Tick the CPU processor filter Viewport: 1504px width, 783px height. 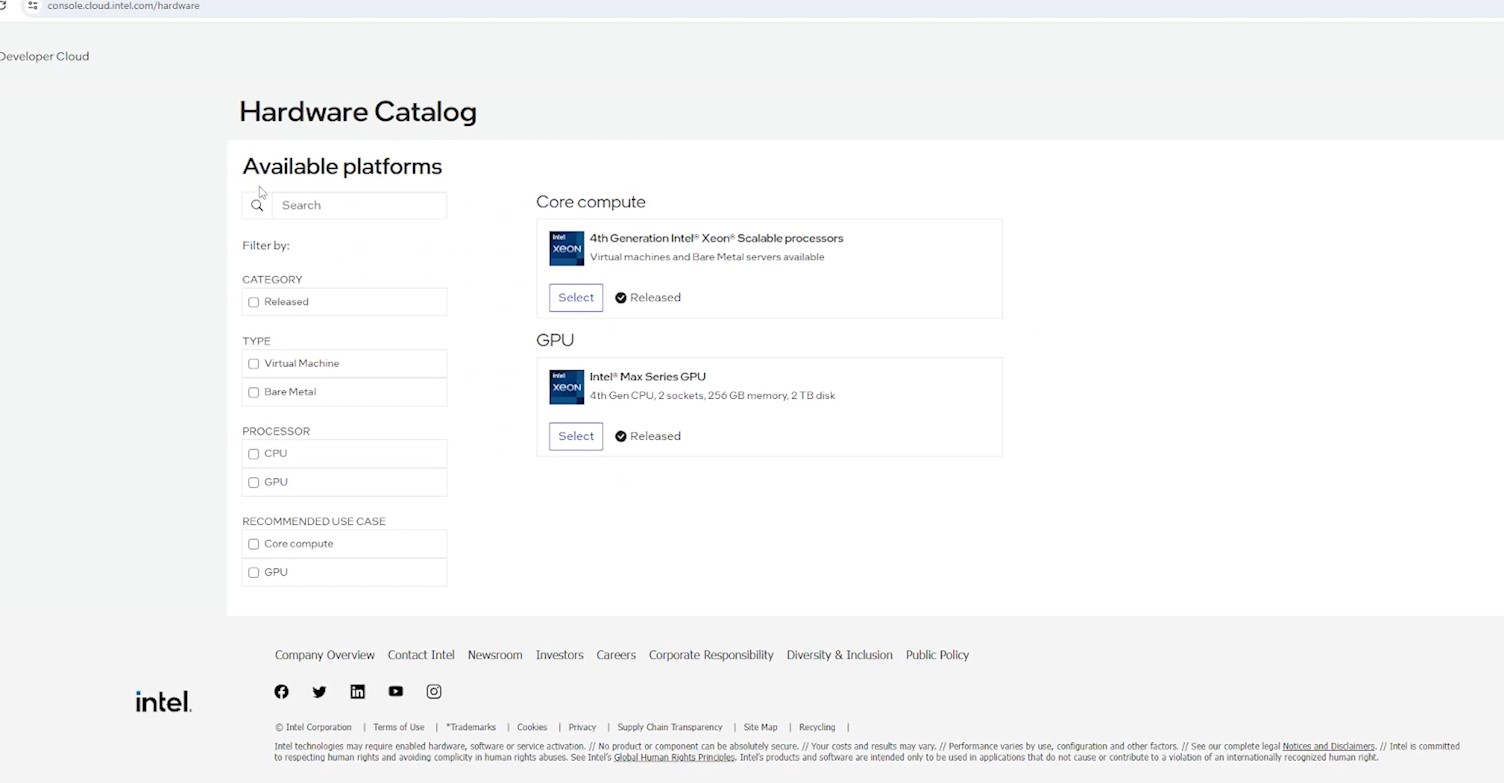pyautogui.click(x=254, y=454)
